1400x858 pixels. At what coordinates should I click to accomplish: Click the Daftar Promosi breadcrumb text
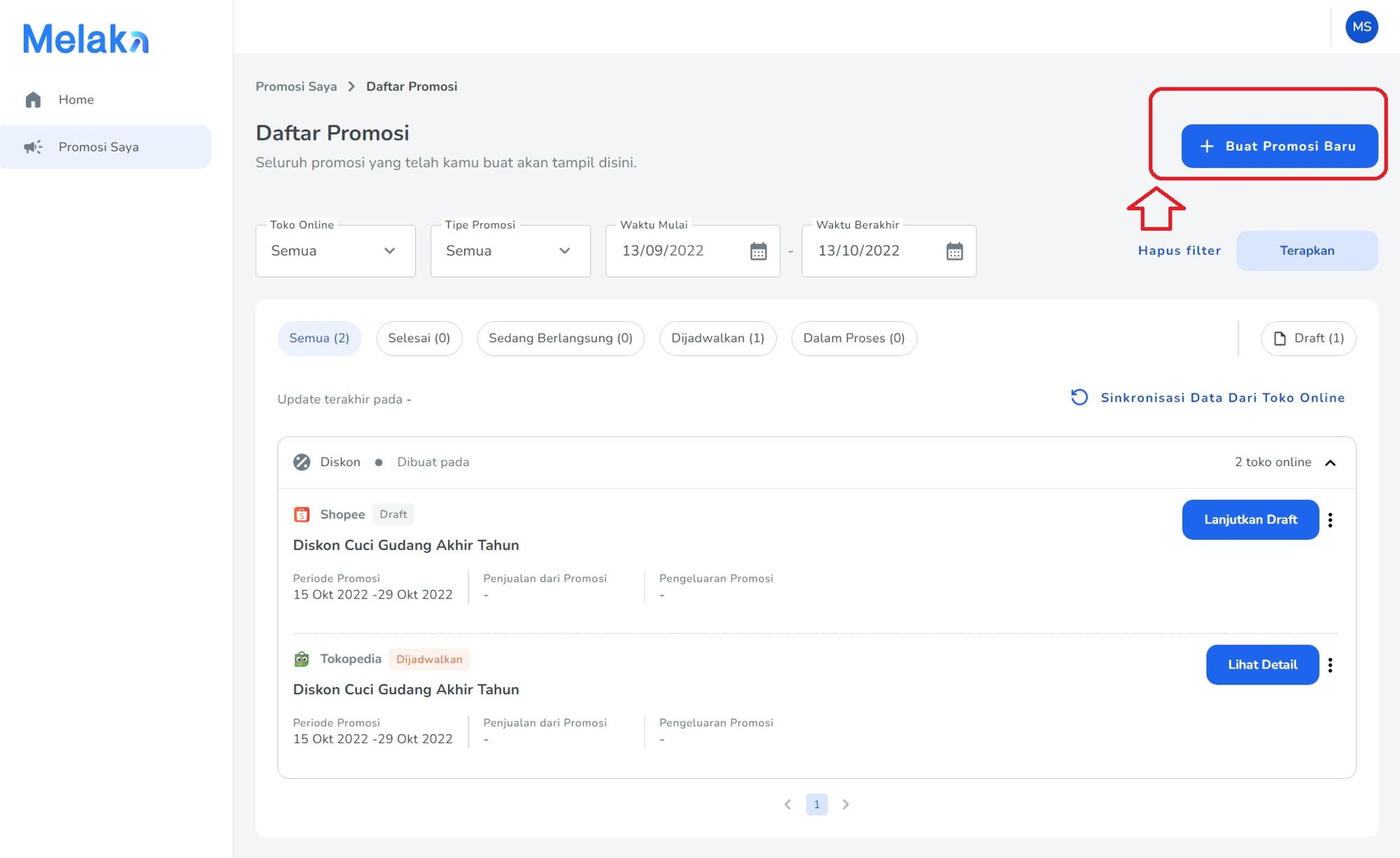coord(412,86)
